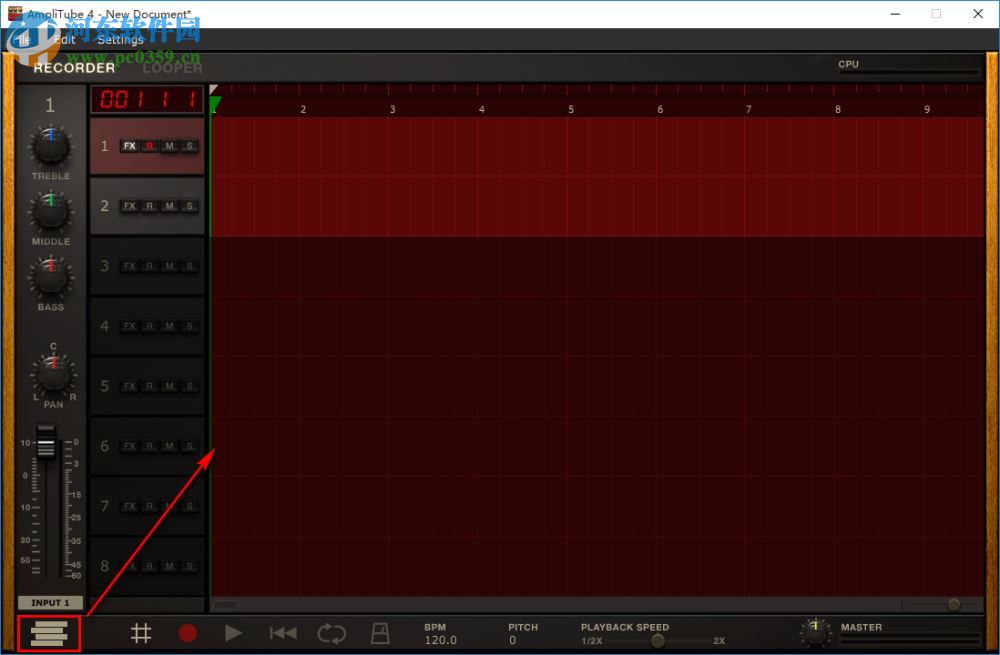Click the INPUT 1 label
This screenshot has height=655, width=1000.
click(49, 603)
